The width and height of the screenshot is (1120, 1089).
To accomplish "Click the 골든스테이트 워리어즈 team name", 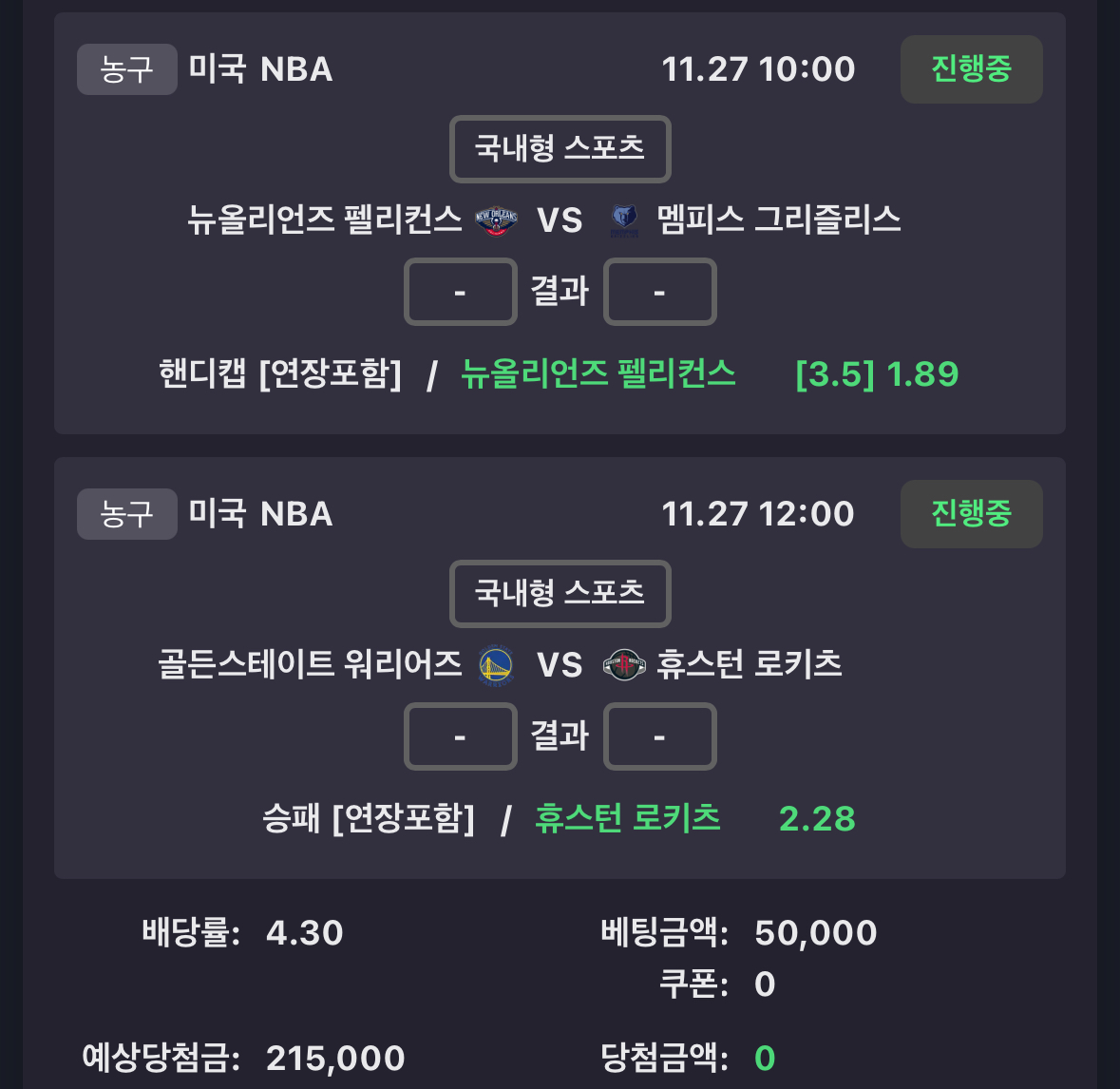I will 310,665.
